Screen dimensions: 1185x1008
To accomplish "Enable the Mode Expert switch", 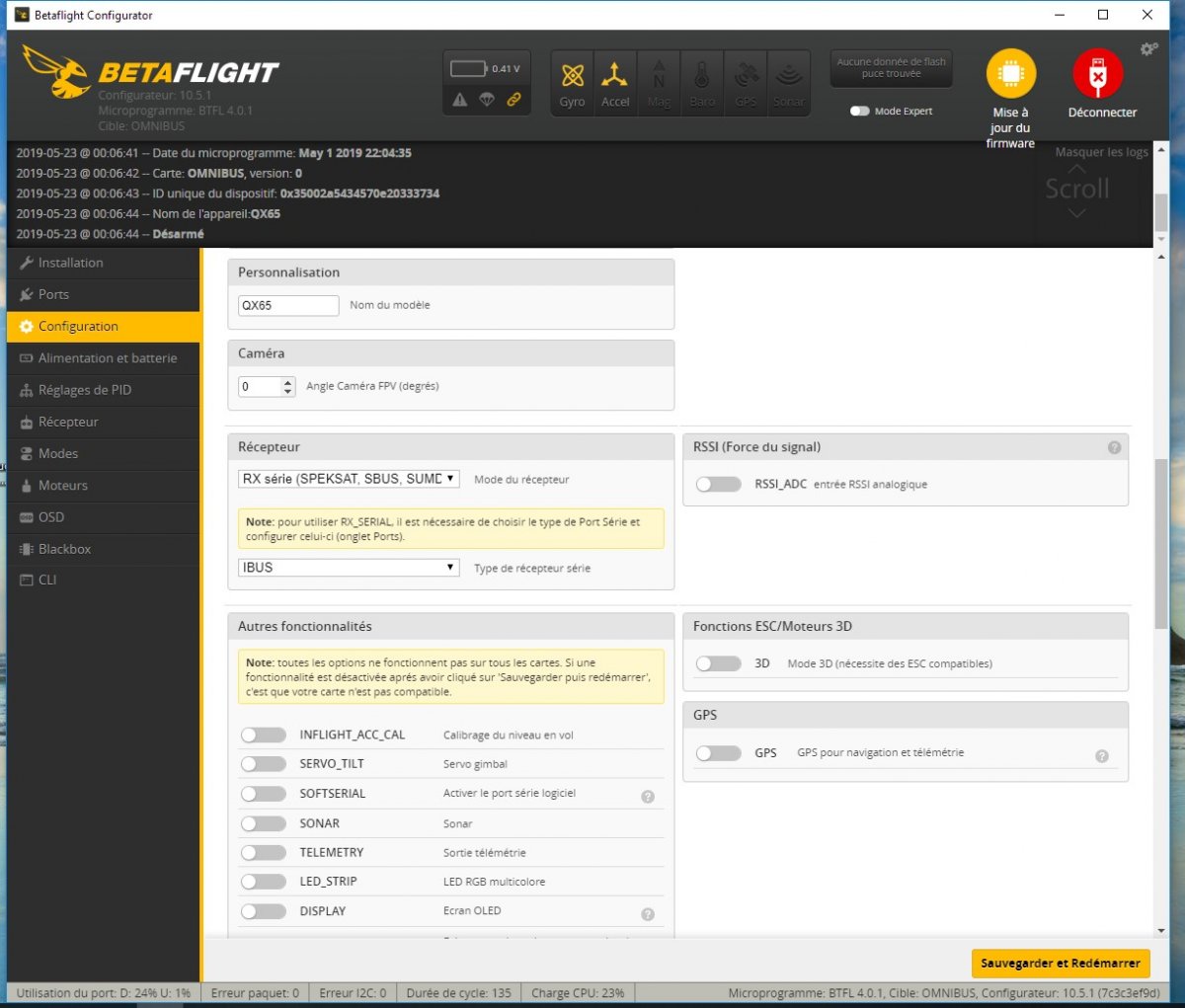I will (859, 112).
